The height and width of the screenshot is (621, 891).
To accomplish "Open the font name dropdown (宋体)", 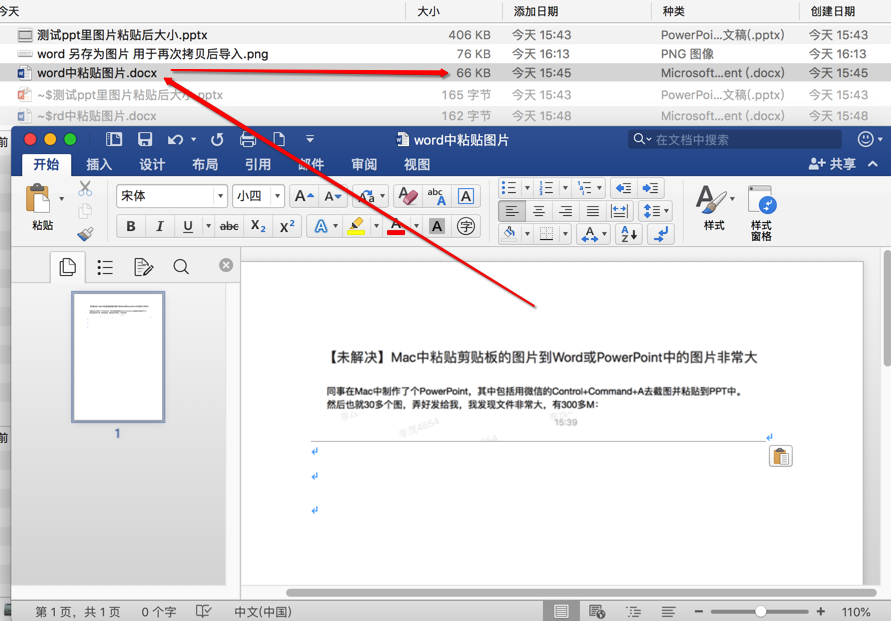I will 220,196.
